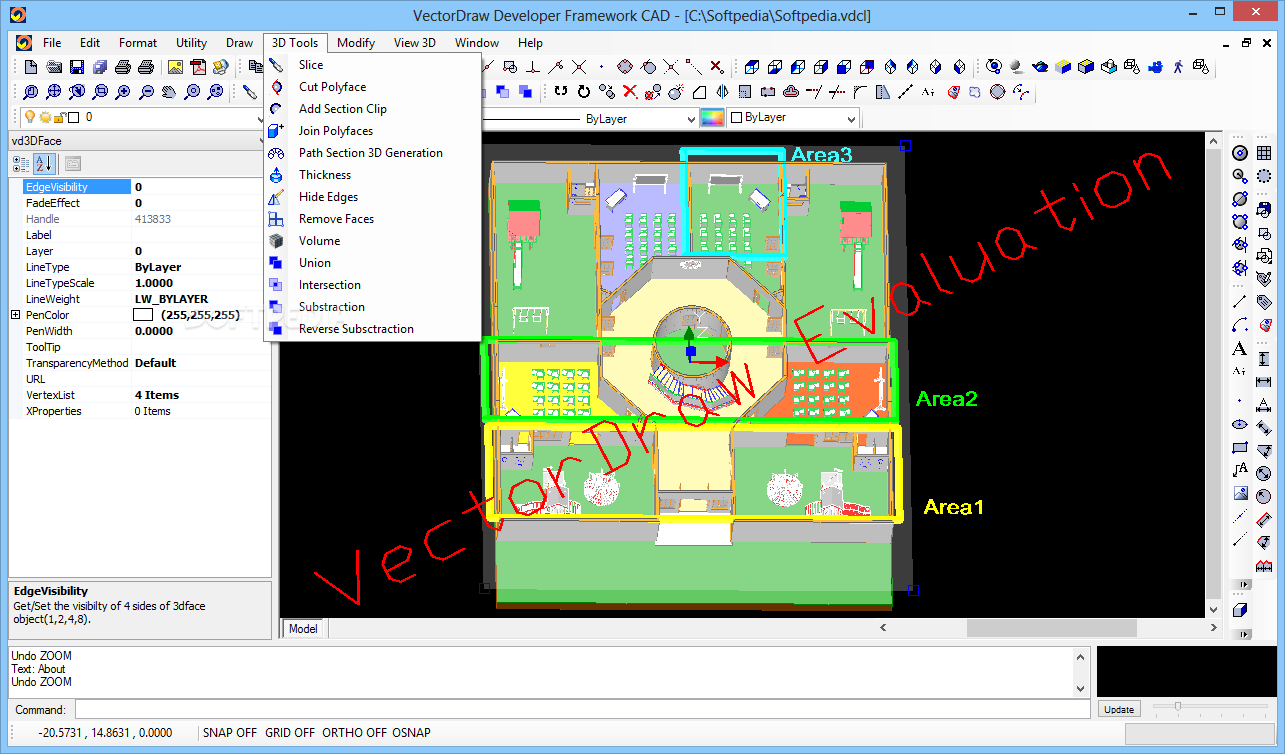Select the Insert Image tool in right toolbar
Viewport: 1285px width, 754px height.
[x=1240, y=492]
